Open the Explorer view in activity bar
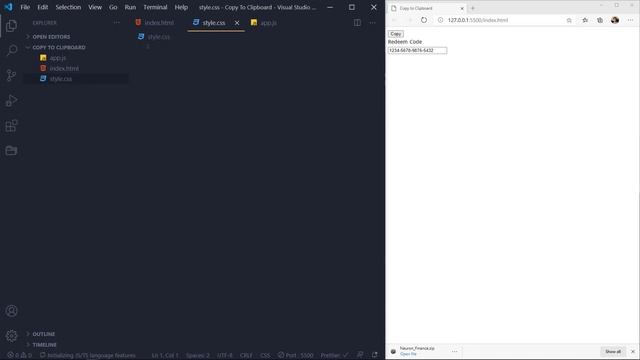 11,26
